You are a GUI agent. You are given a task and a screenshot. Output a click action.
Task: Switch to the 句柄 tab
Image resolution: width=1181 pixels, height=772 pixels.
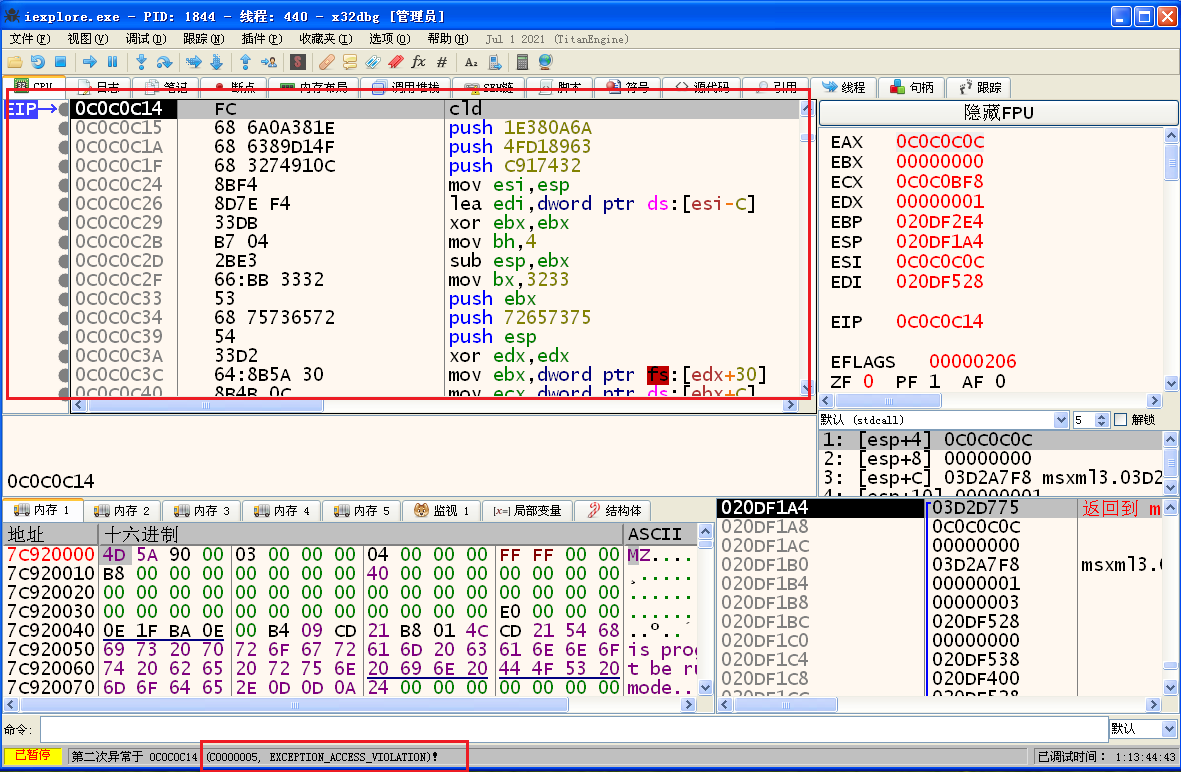[x=910, y=88]
